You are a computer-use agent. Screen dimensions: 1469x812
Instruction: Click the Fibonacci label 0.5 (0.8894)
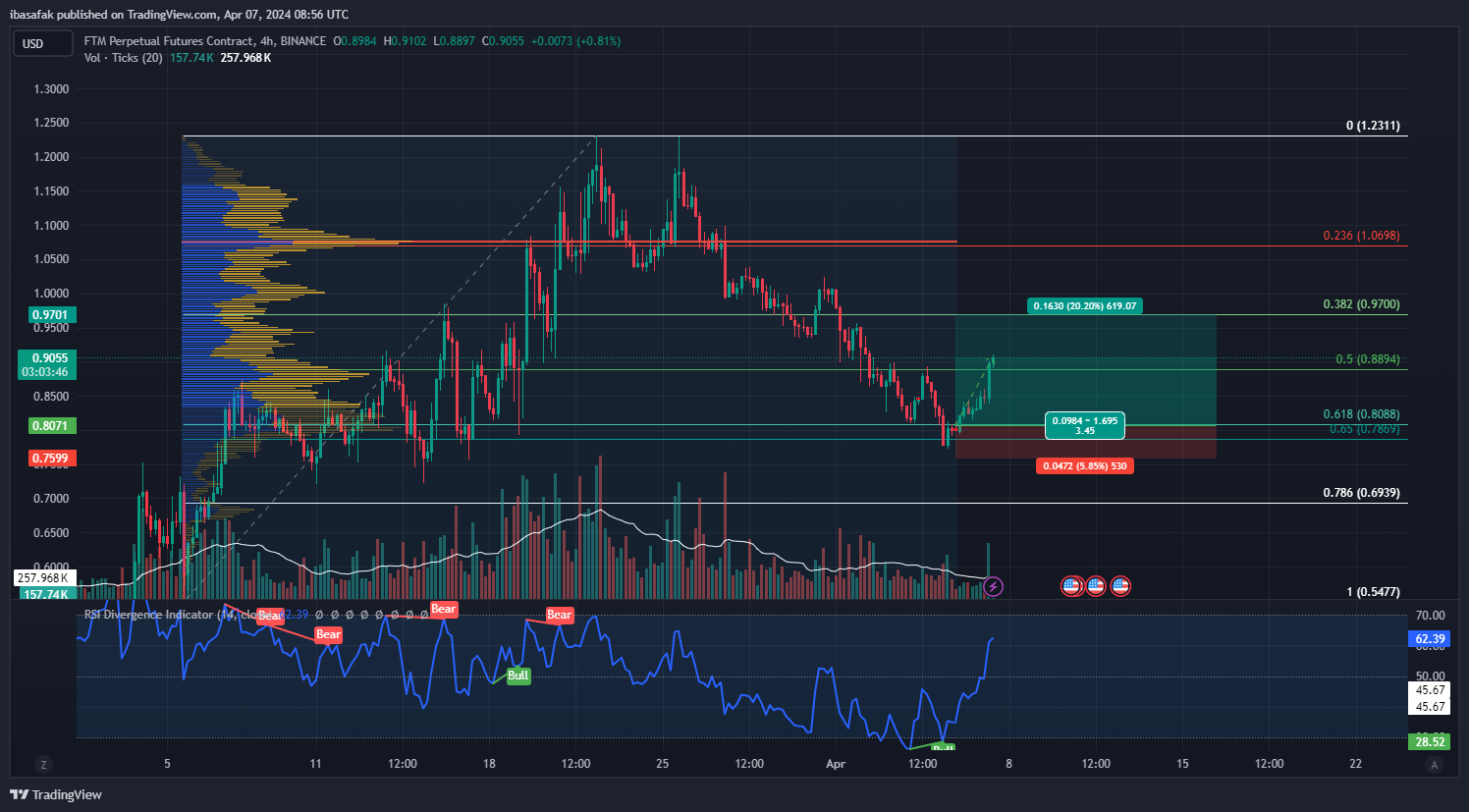[x=1368, y=359]
